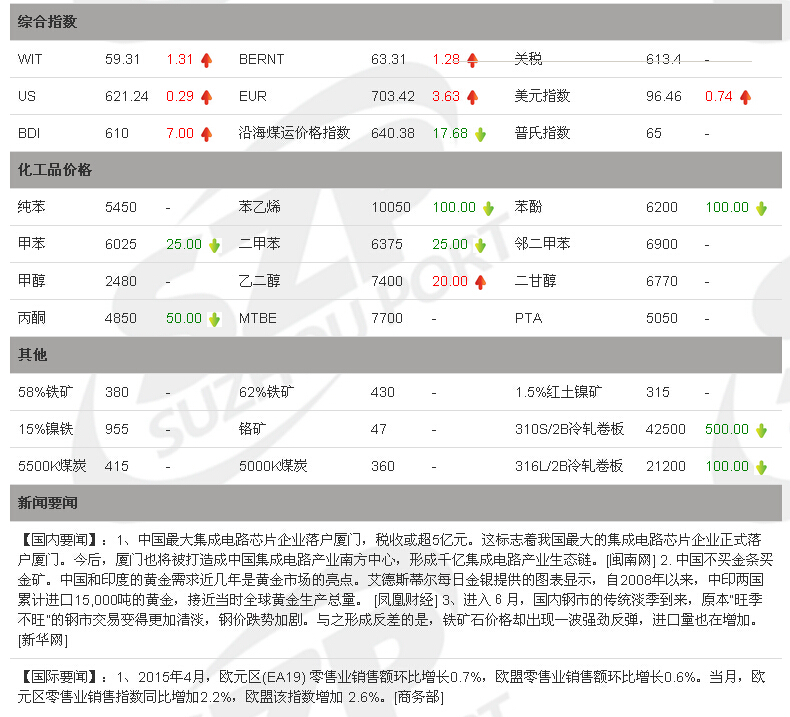
Task: Click the MTBE price 7700
Action: click(387, 318)
